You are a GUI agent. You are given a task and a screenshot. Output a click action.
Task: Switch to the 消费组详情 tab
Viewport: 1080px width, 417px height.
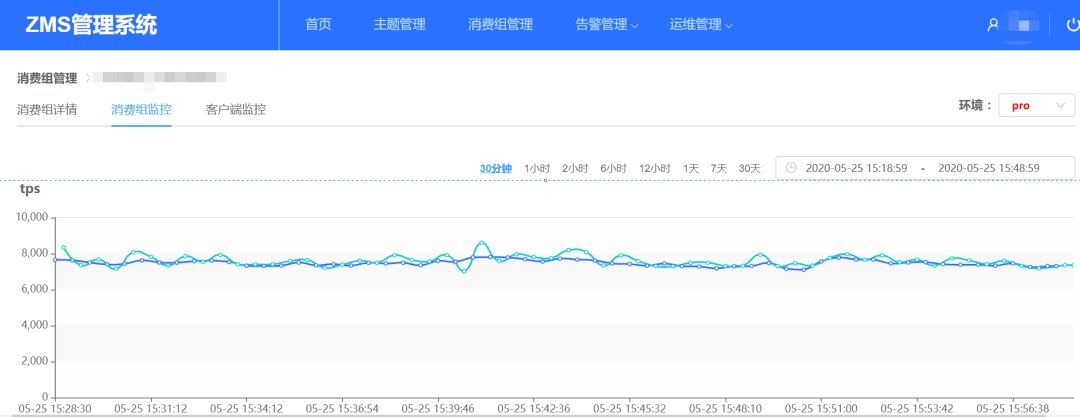coord(47,109)
